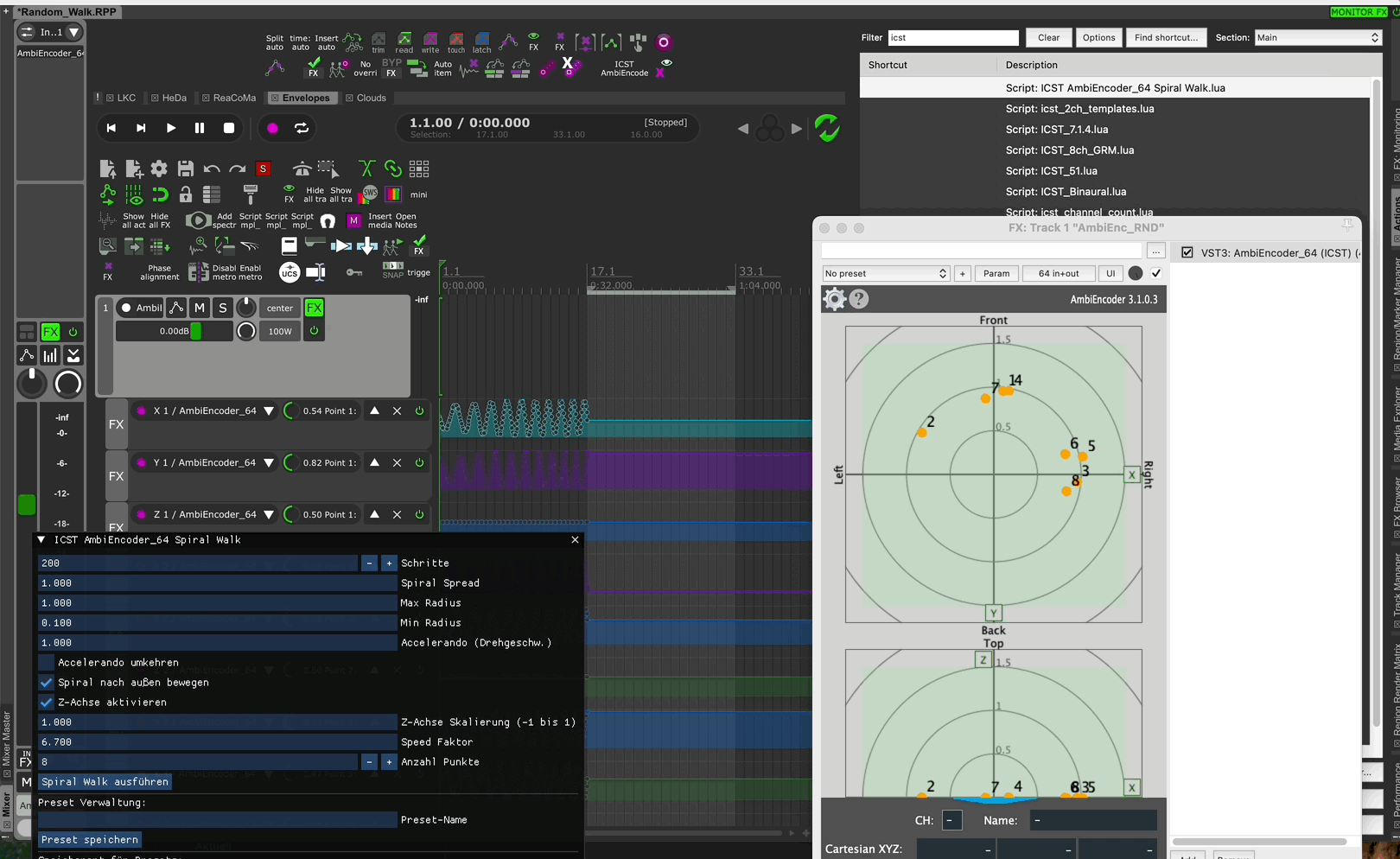Click the SWS extension icon
Screen dimensions: 1400x859
point(370,193)
